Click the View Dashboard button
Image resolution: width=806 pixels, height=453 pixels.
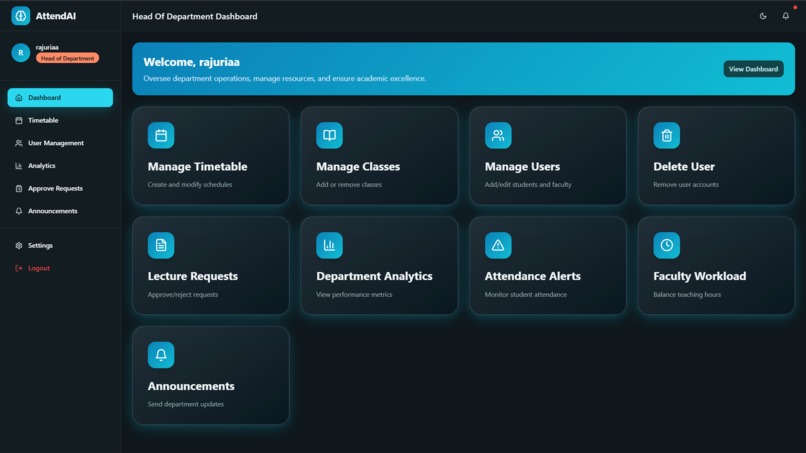pos(753,69)
